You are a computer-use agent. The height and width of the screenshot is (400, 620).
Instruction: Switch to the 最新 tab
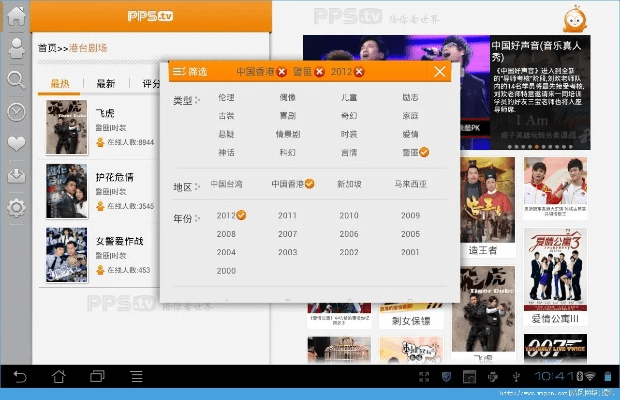(105, 84)
